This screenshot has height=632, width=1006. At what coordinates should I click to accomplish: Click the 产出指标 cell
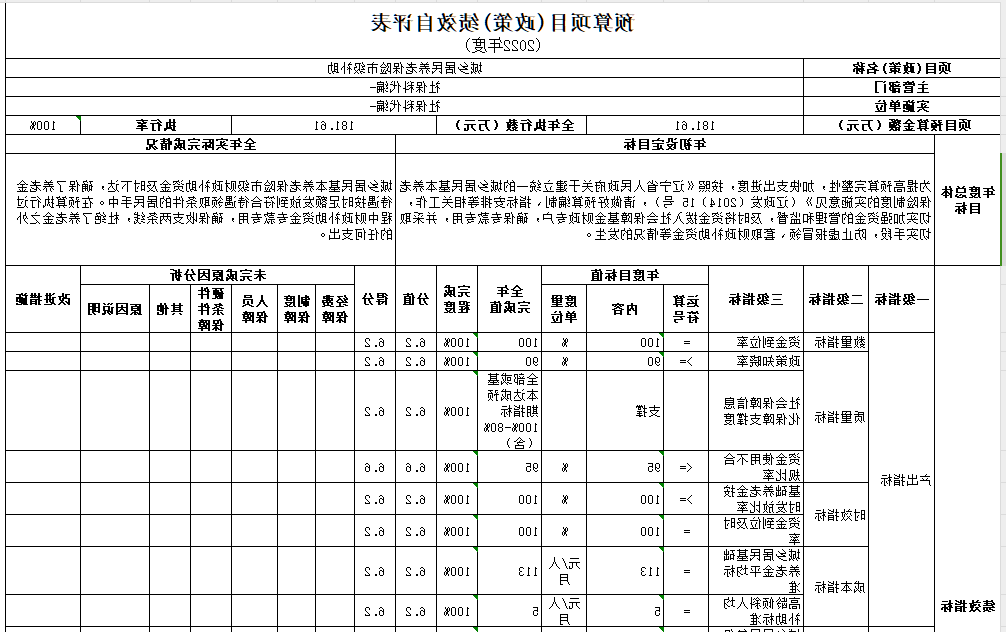[x=901, y=480]
